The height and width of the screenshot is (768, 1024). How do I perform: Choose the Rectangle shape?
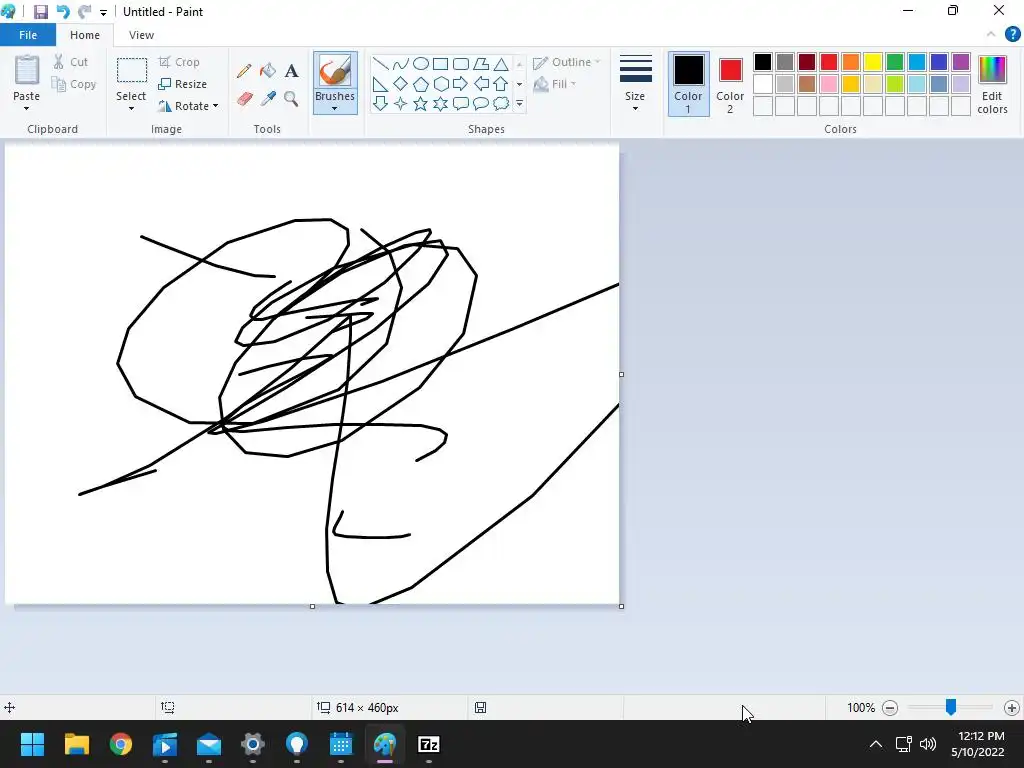click(441, 63)
